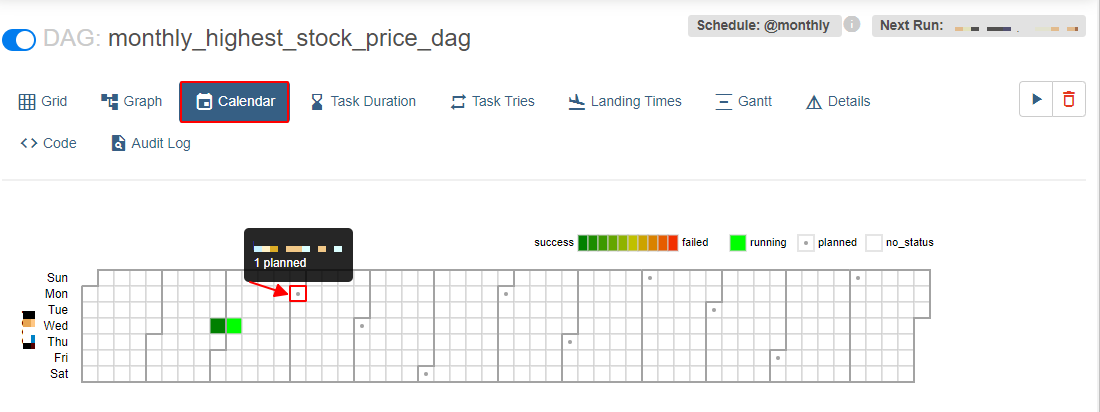The width and height of the screenshot is (1100, 412).
Task: Toggle the DAG pause/unpause switch
Action: 19,40
